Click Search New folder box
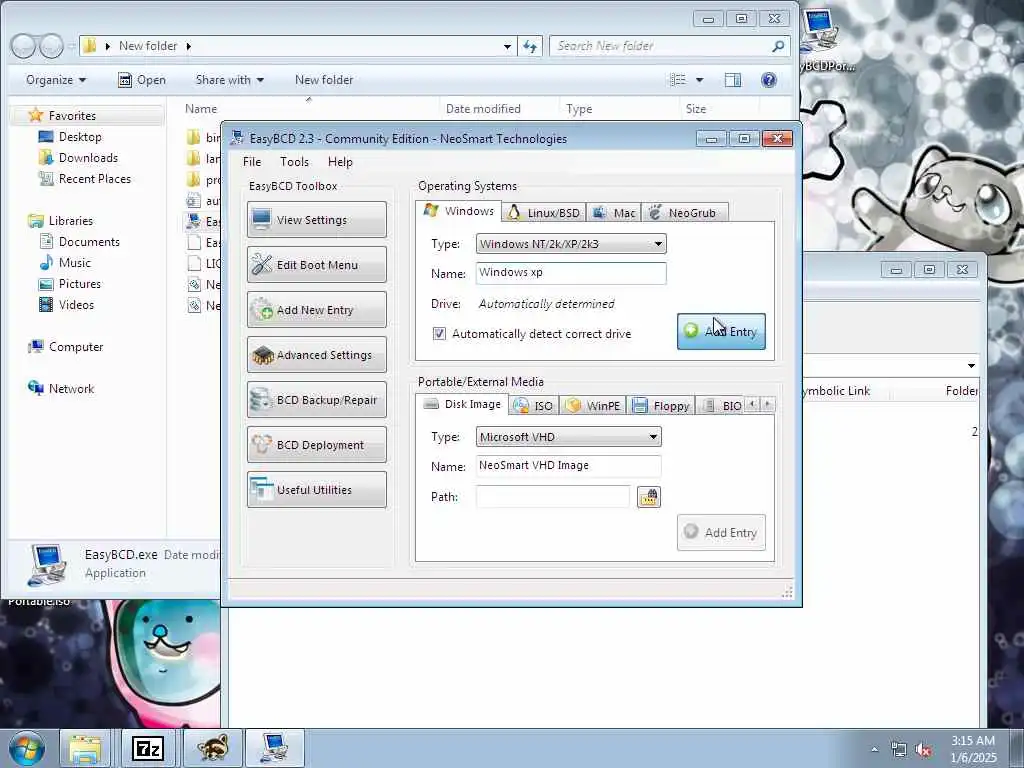1024x768 pixels. coord(670,46)
